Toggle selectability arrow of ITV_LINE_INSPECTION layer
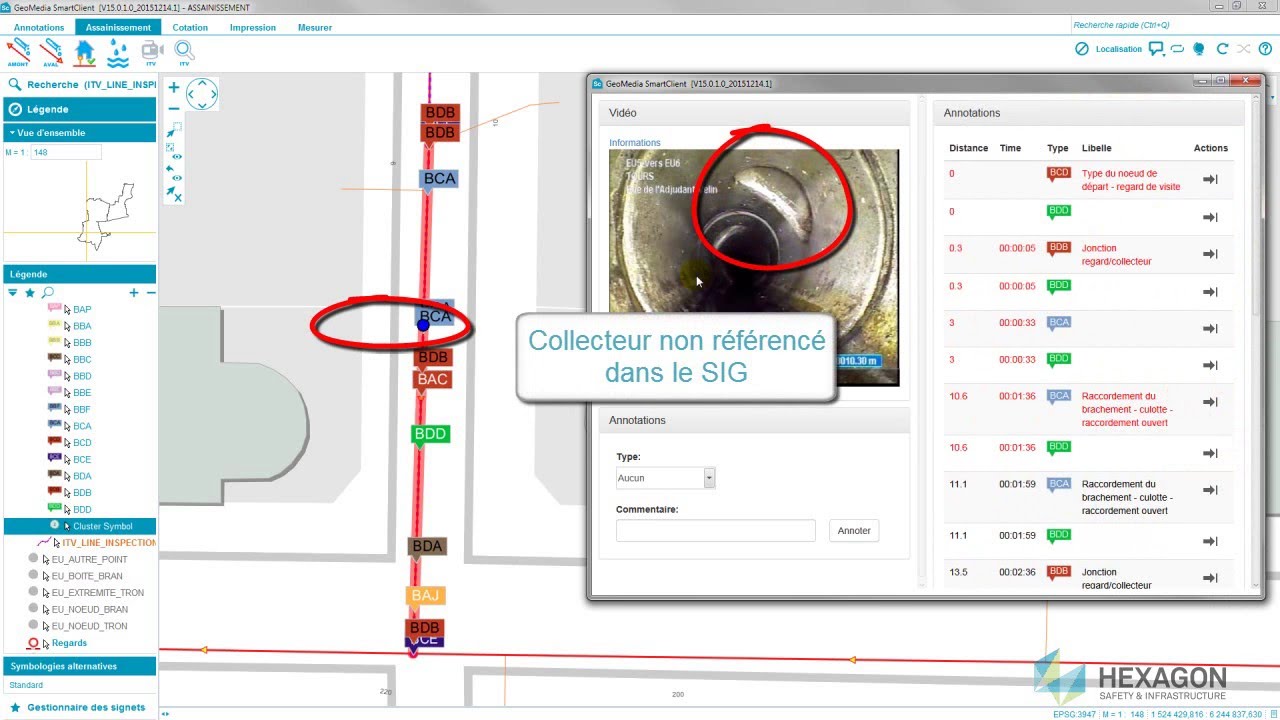 [56, 542]
